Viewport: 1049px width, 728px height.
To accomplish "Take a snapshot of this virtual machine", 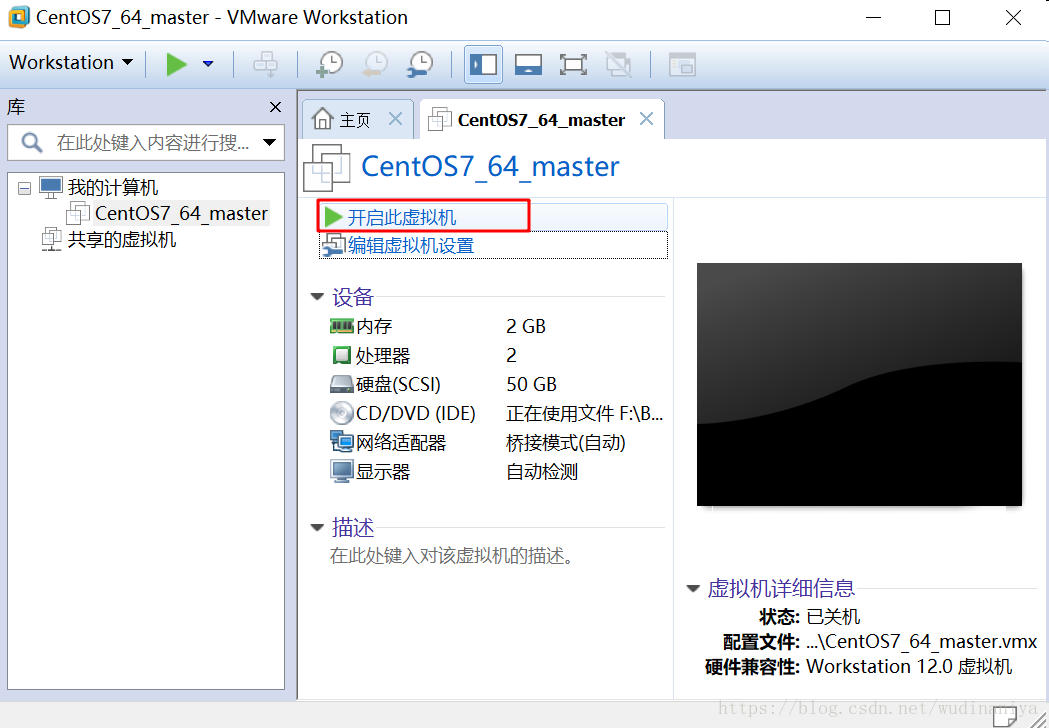I will 329,64.
